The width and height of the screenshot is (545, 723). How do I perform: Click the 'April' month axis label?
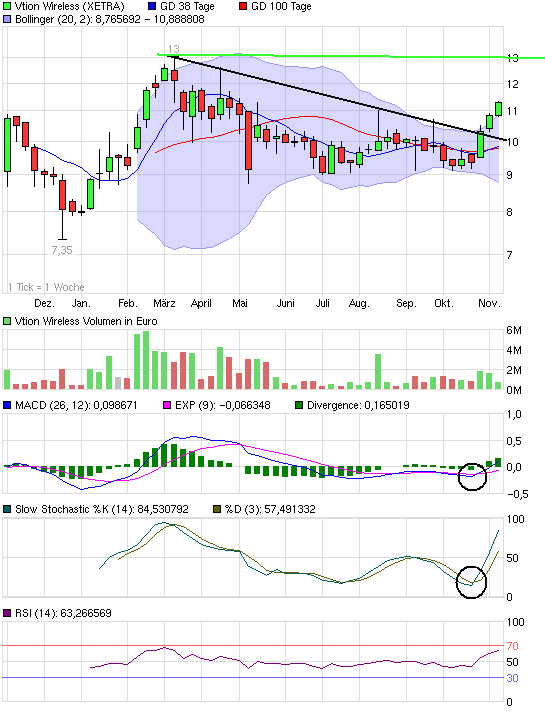(x=201, y=303)
